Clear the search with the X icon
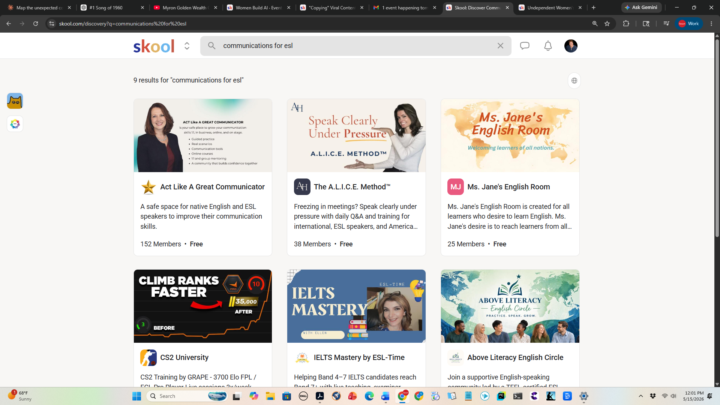Viewport: 720px width, 405px height. pyautogui.click(x=500, y=45)
